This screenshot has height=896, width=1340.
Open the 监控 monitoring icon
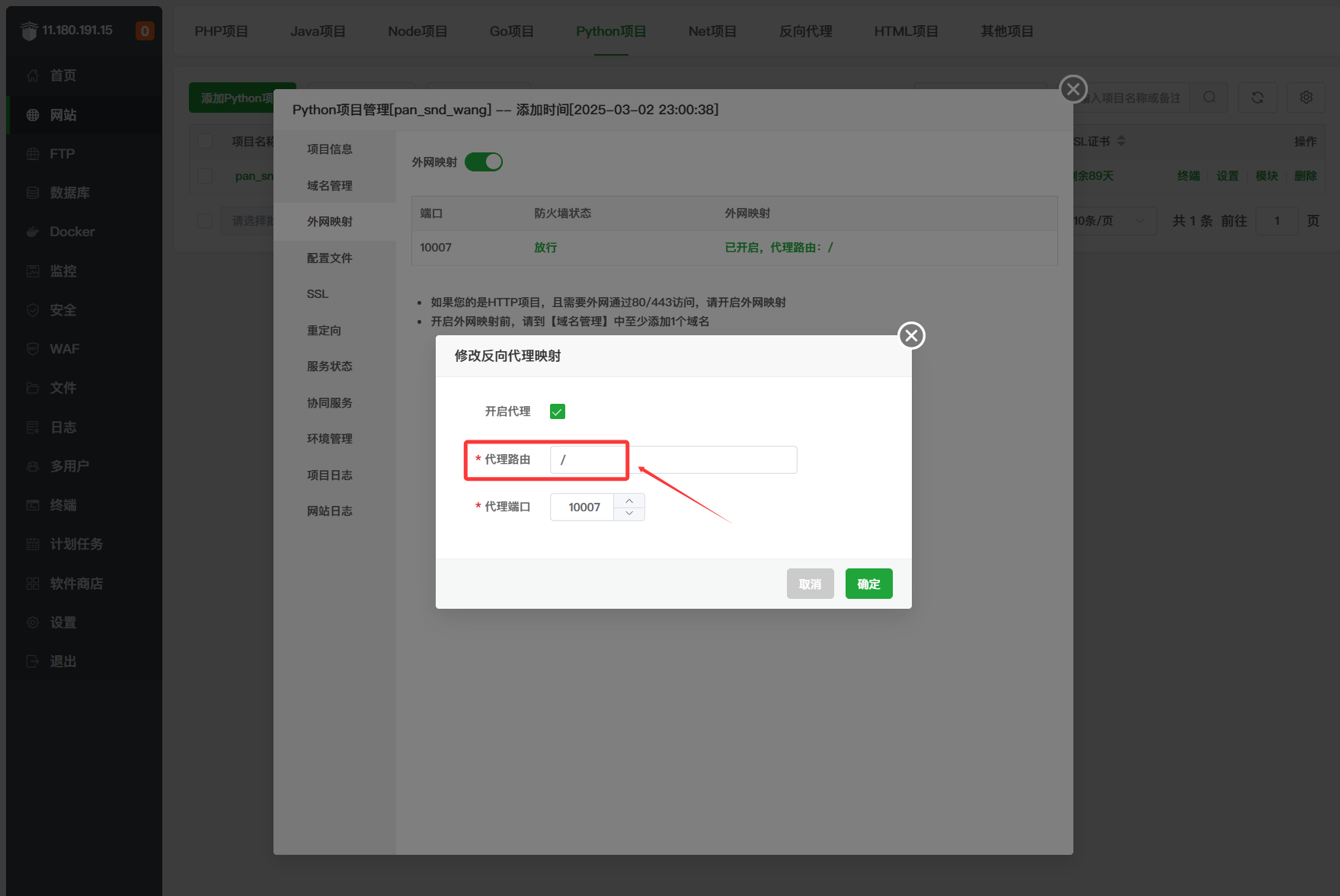(33, 271)
